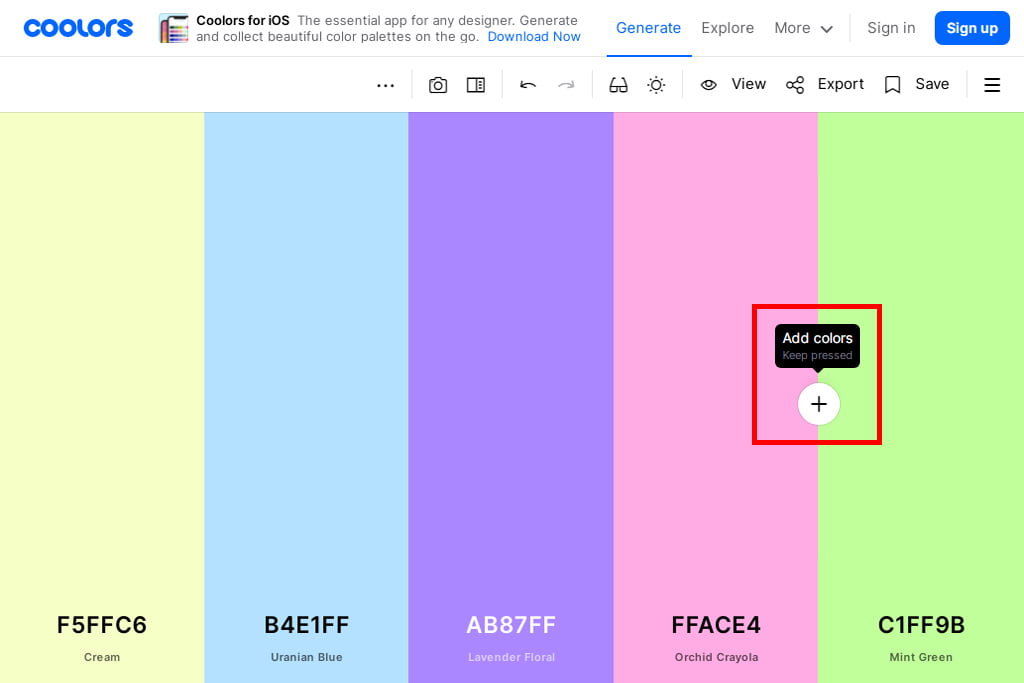Click the three-dots more options icon
Image resolution: width=1024 pixels, height=683 pixels.
coord(385,85)
